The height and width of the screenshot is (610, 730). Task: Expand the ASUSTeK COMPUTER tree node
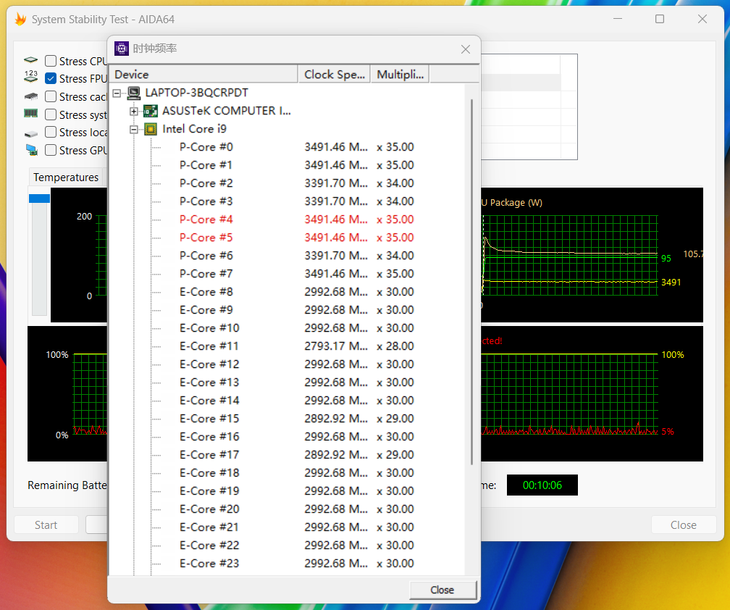click(x=134, y=111)
